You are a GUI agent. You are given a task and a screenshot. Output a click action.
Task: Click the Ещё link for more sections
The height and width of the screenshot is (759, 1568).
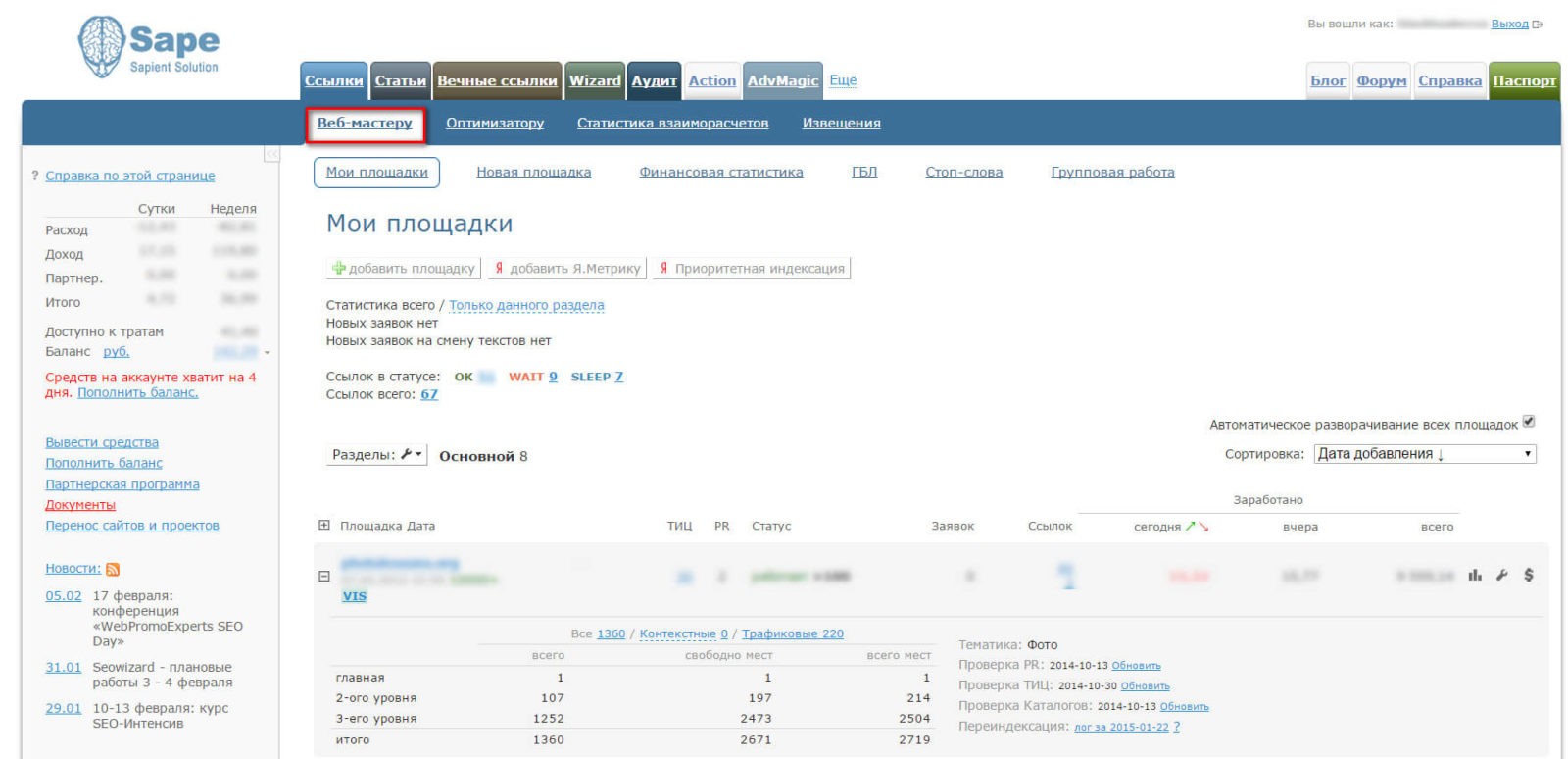point(843,80)
